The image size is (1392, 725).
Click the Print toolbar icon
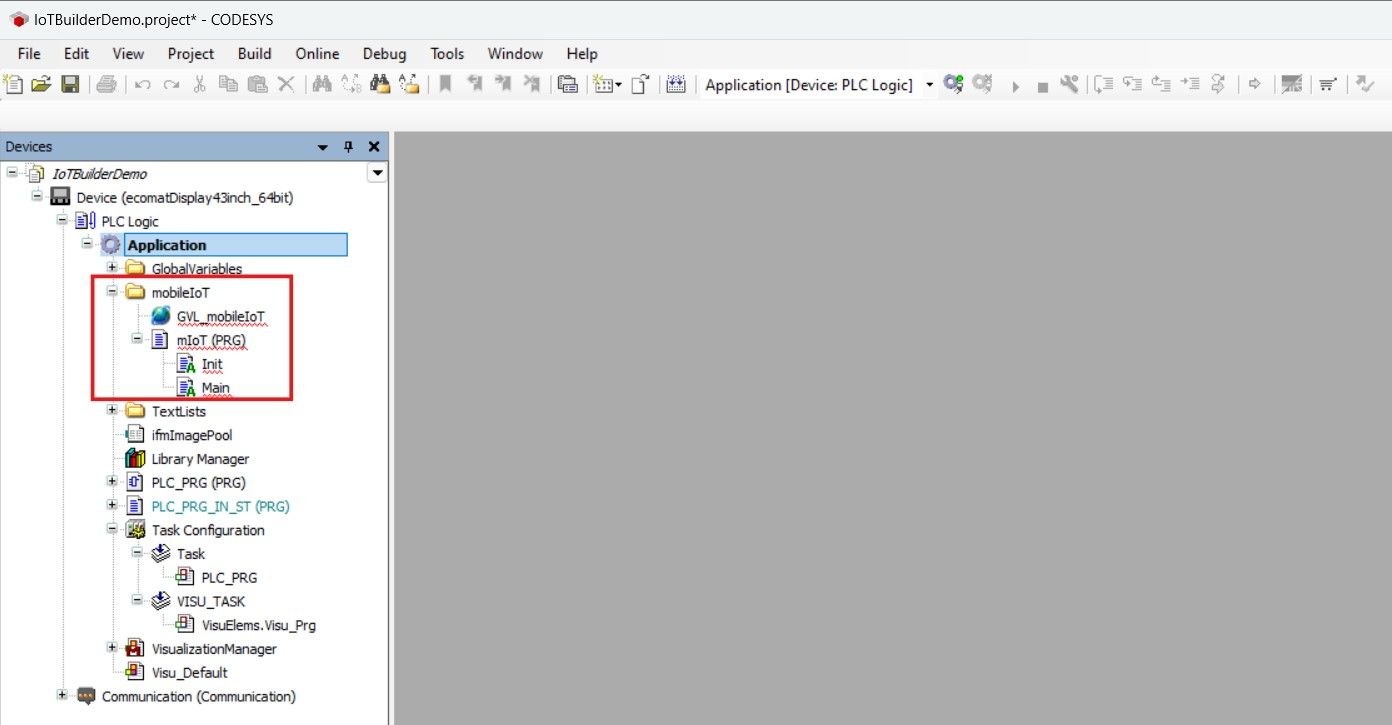pos(107,85)
